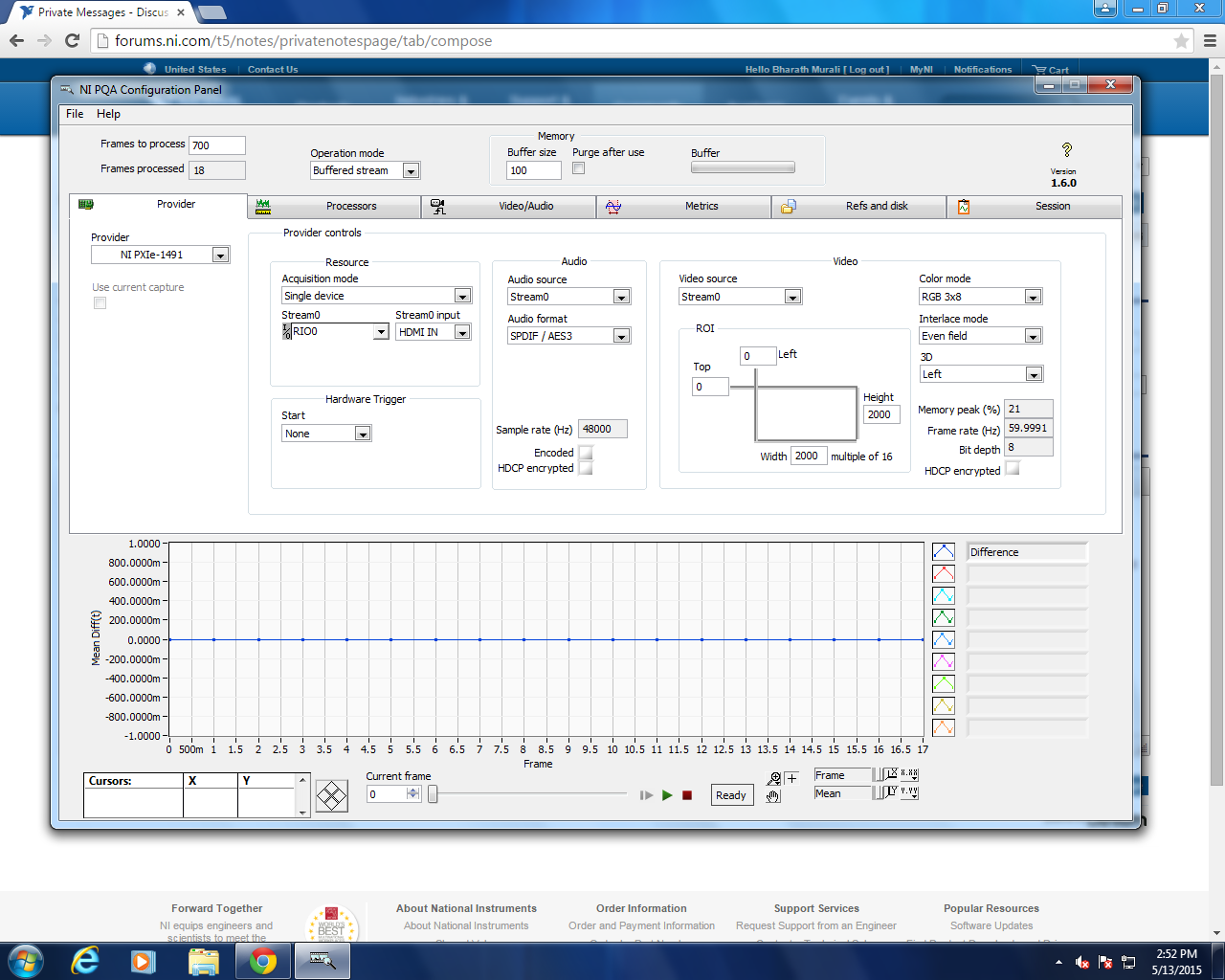Switch to the Video/Audio tab
Image resolution: width=1225 pixels, height=980 pixels.
(509, 207)
